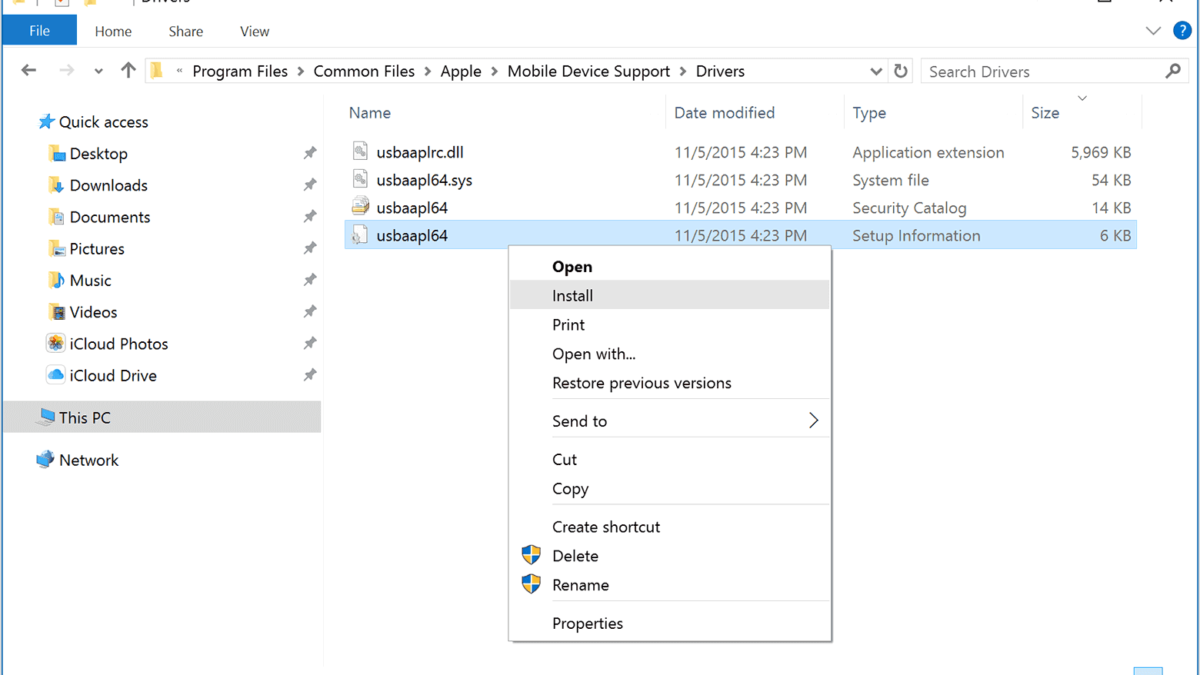1200x675 pixels.
Task: Expand the ribbon with the chevron
Action: click(x=1153, y=31)
